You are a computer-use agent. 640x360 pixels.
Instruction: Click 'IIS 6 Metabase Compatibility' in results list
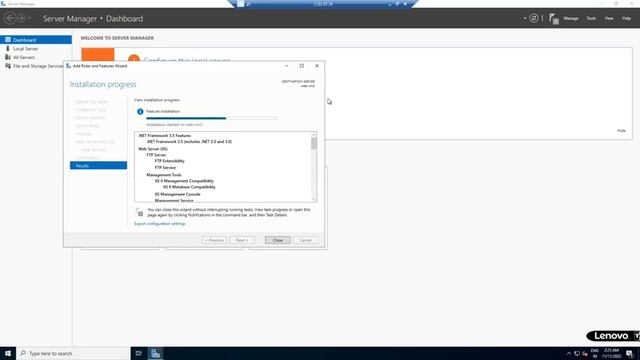[x=189, y=187]
